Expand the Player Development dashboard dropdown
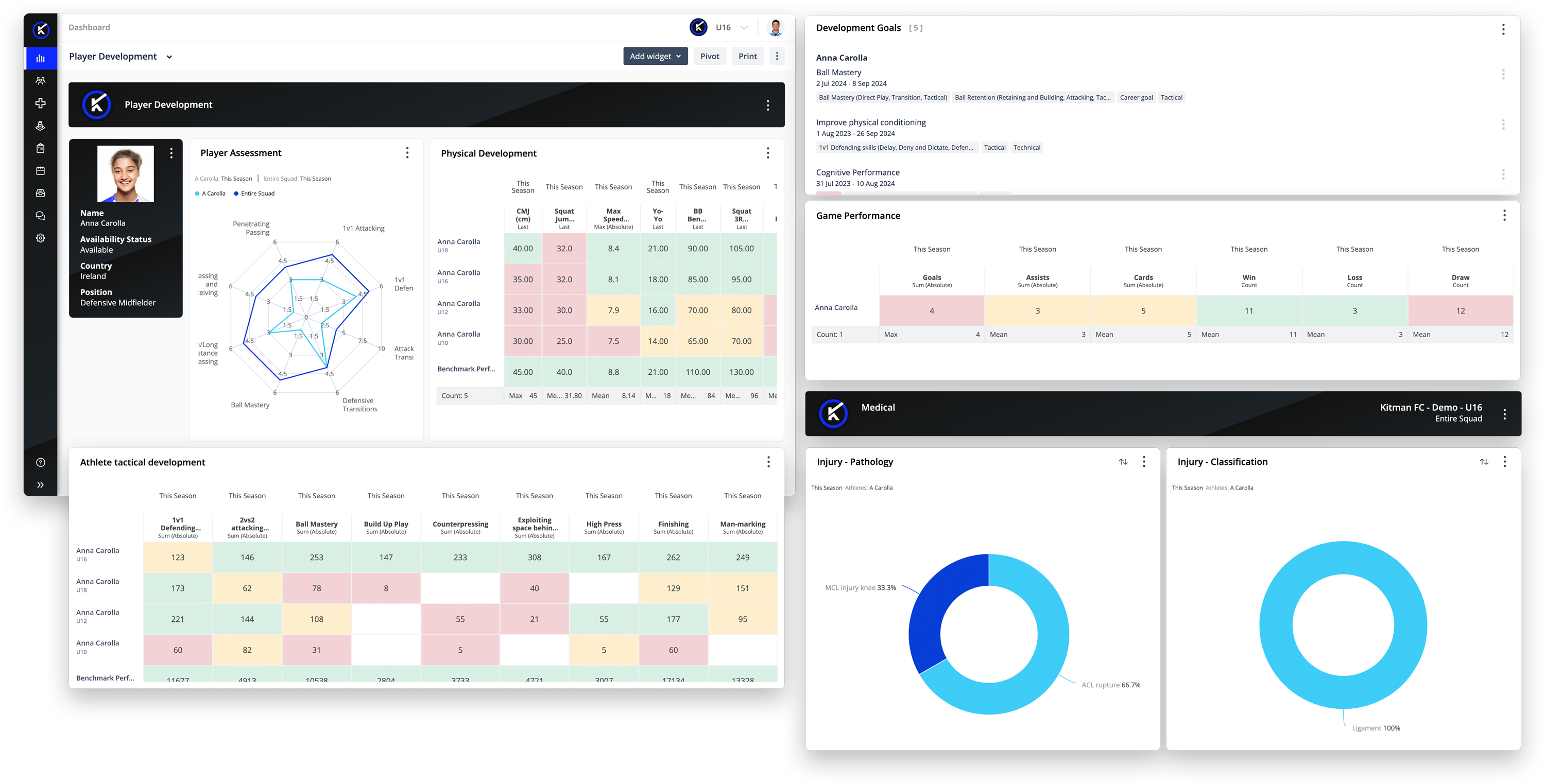Screen dimensions: 1545x784 (x=169, y=57)
